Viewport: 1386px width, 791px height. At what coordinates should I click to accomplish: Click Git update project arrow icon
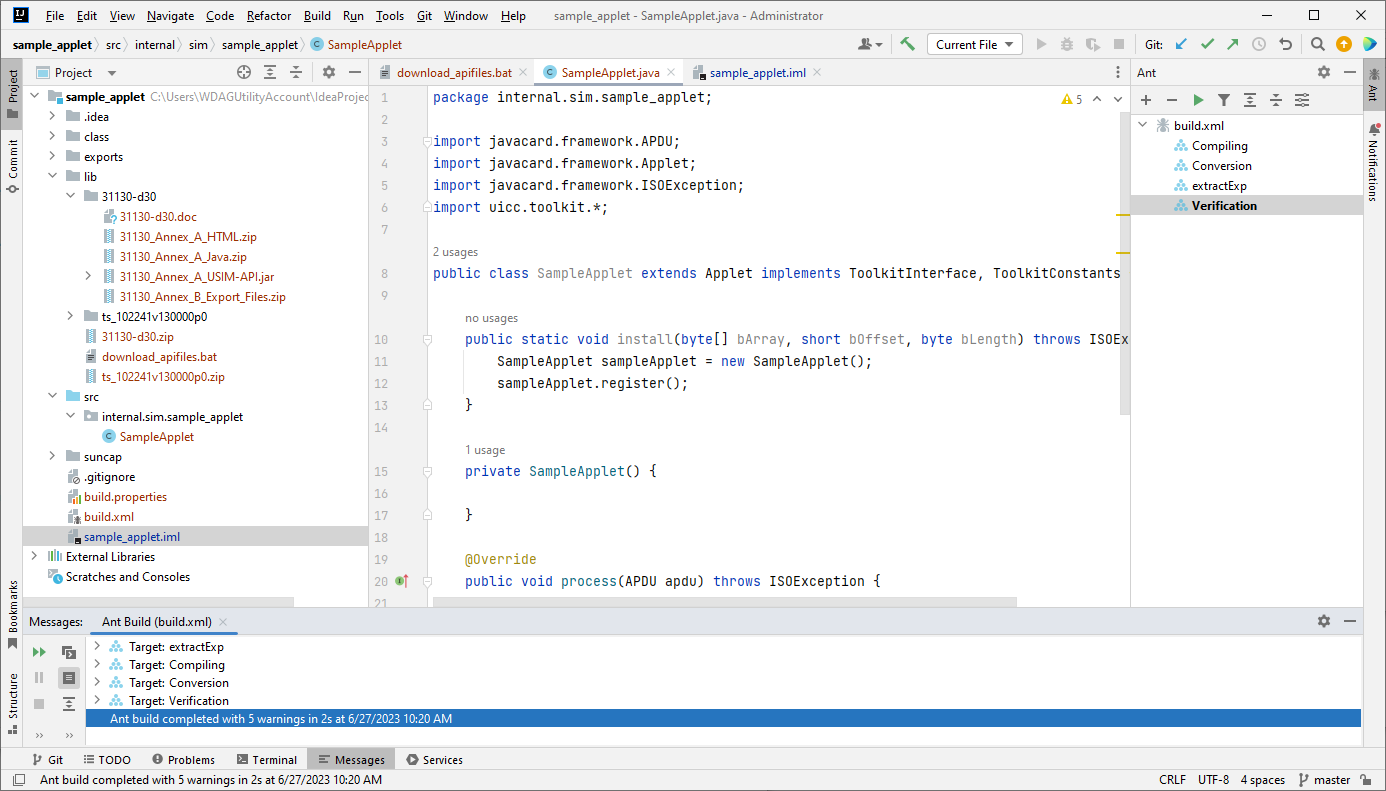coord(1181,44)
